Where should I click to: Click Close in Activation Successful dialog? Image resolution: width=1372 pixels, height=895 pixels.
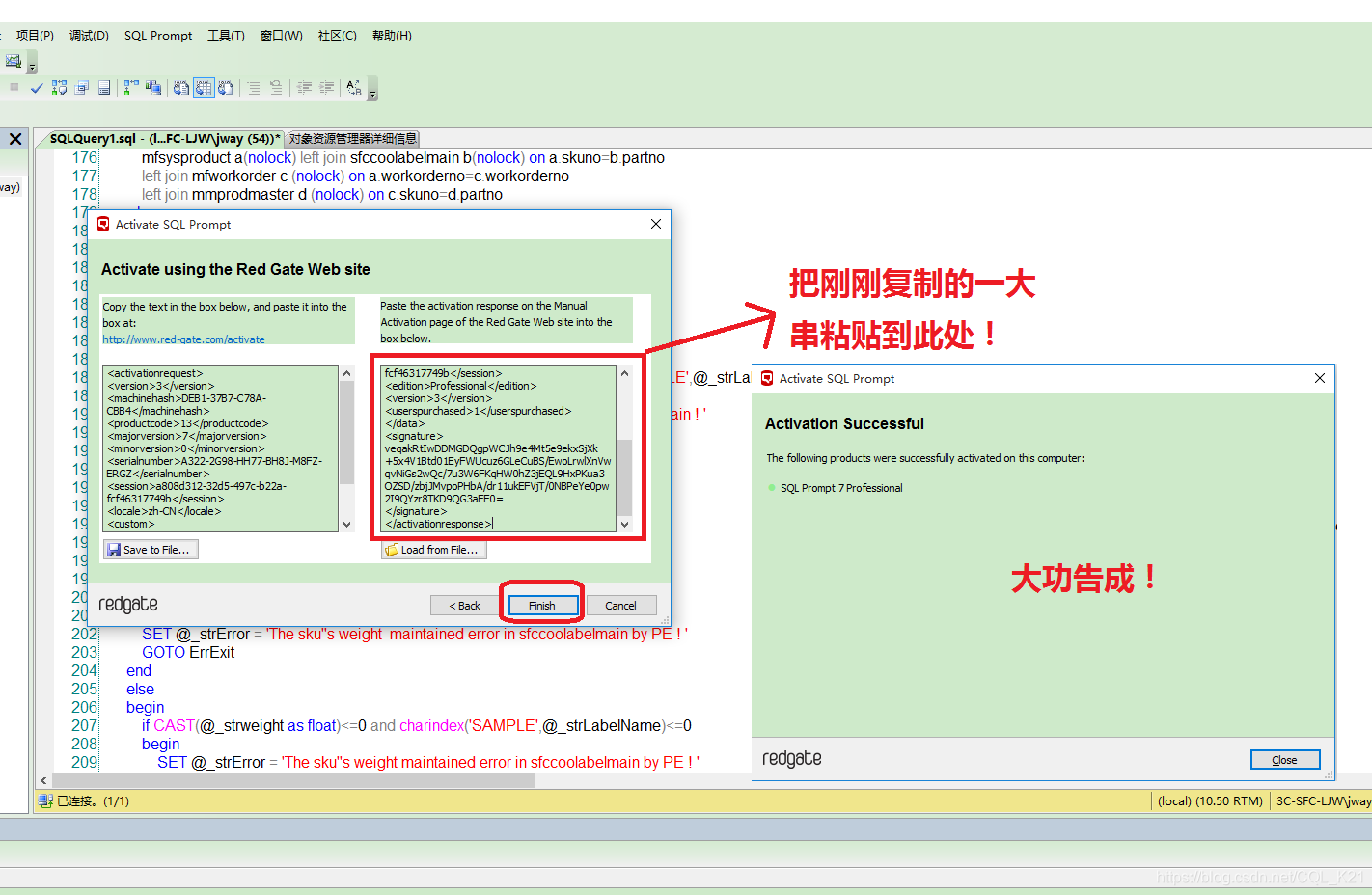tap(1284, 760)
